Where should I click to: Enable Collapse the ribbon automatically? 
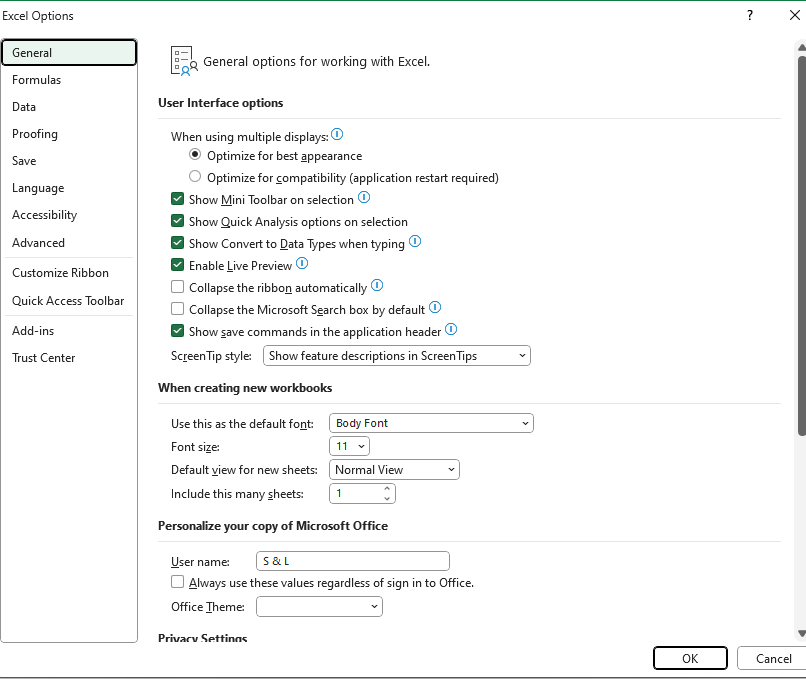(177, 286)
